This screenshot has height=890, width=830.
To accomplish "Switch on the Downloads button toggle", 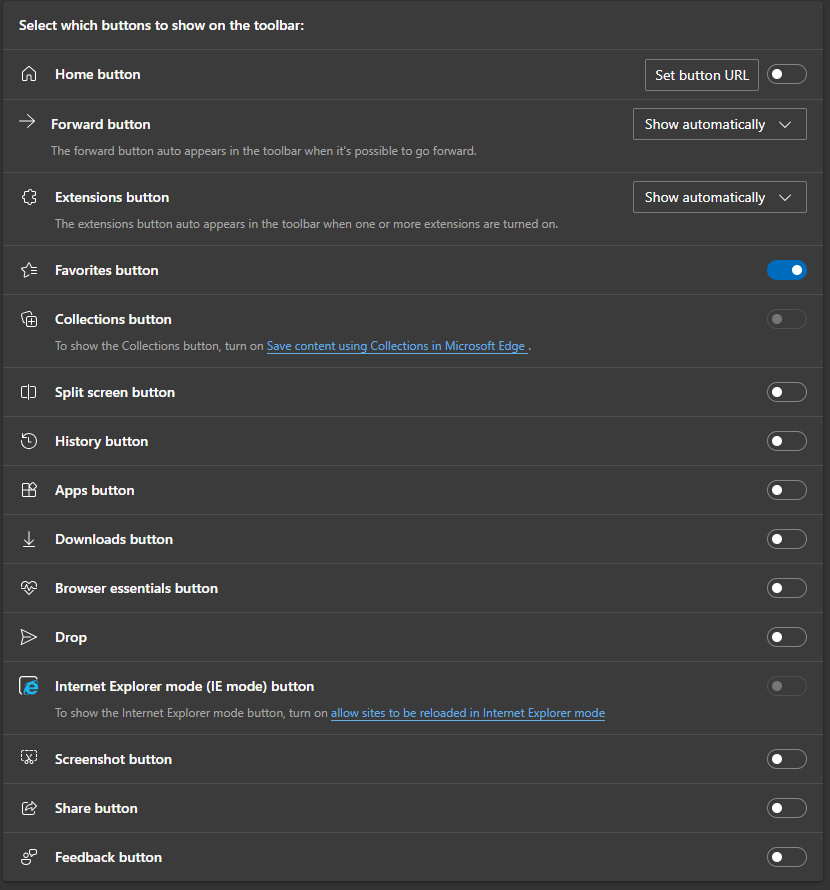I will (x=786, y=539).
